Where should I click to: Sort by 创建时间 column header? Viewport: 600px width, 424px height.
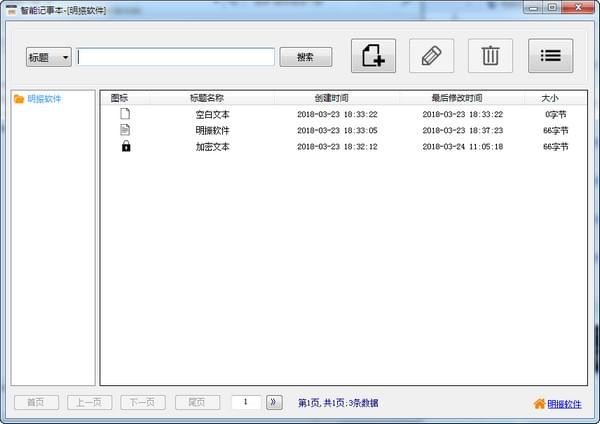coord(331,98)
